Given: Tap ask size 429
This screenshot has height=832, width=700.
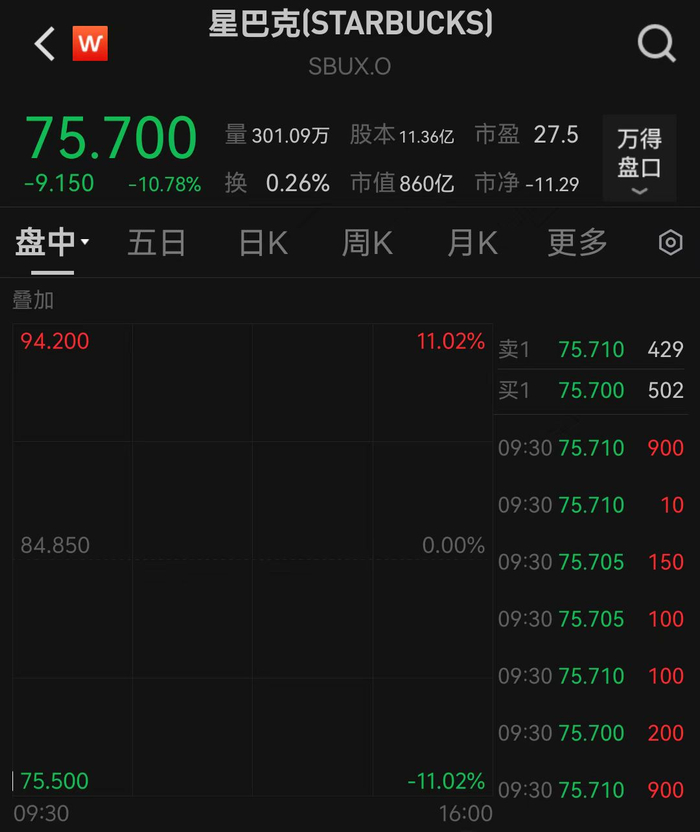Looking at the screenshot, I should pyautogui.click(x=666, y=349).
